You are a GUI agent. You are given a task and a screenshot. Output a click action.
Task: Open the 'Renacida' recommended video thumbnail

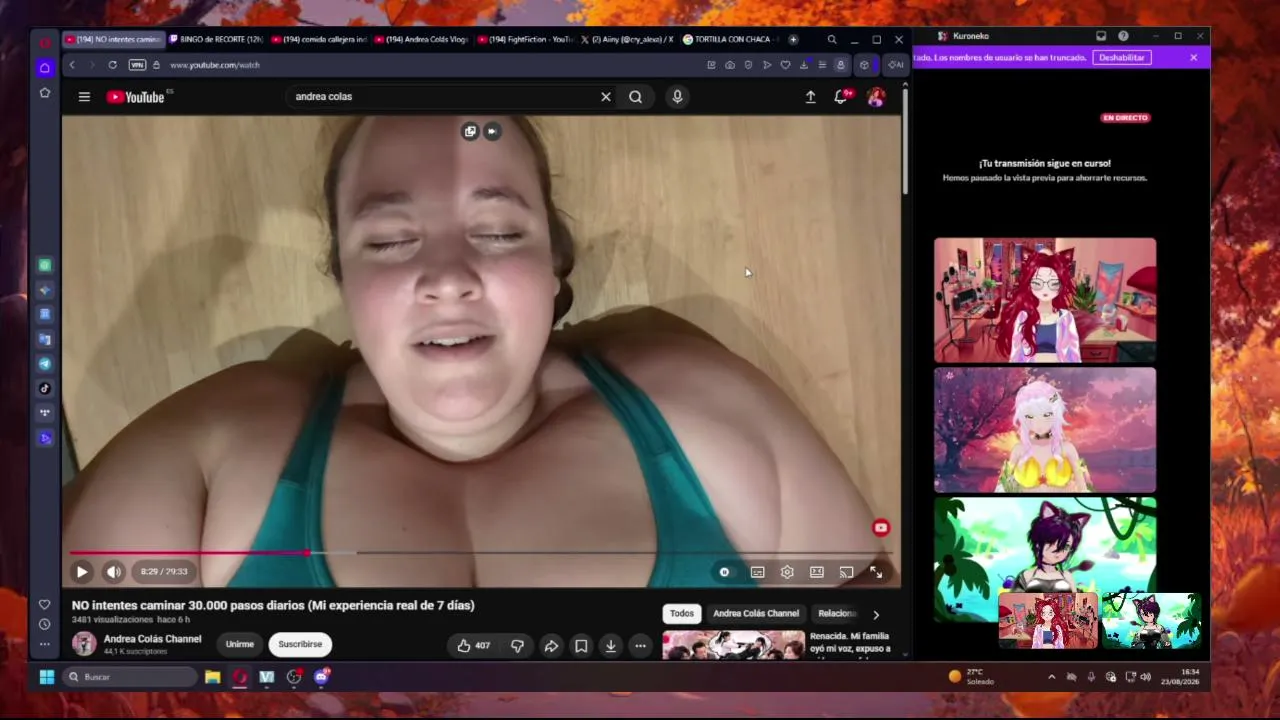[x=733, y=644]
